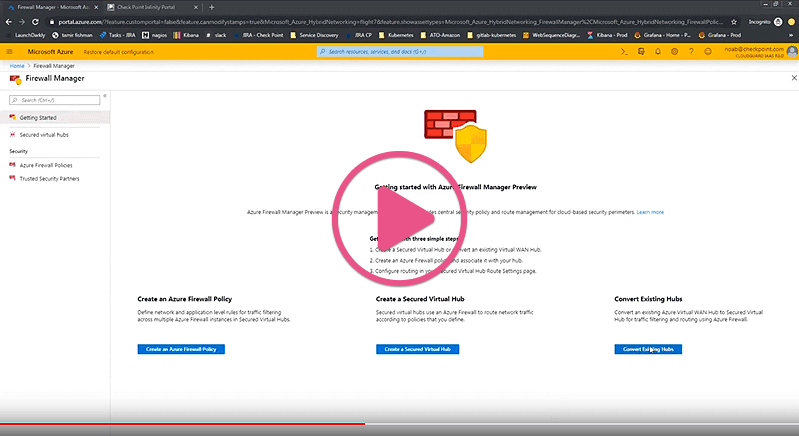The height and width of the screenshot is (436, 799).
Task: Open the Azure portal hamburger menu
Action: pos(9,51)
